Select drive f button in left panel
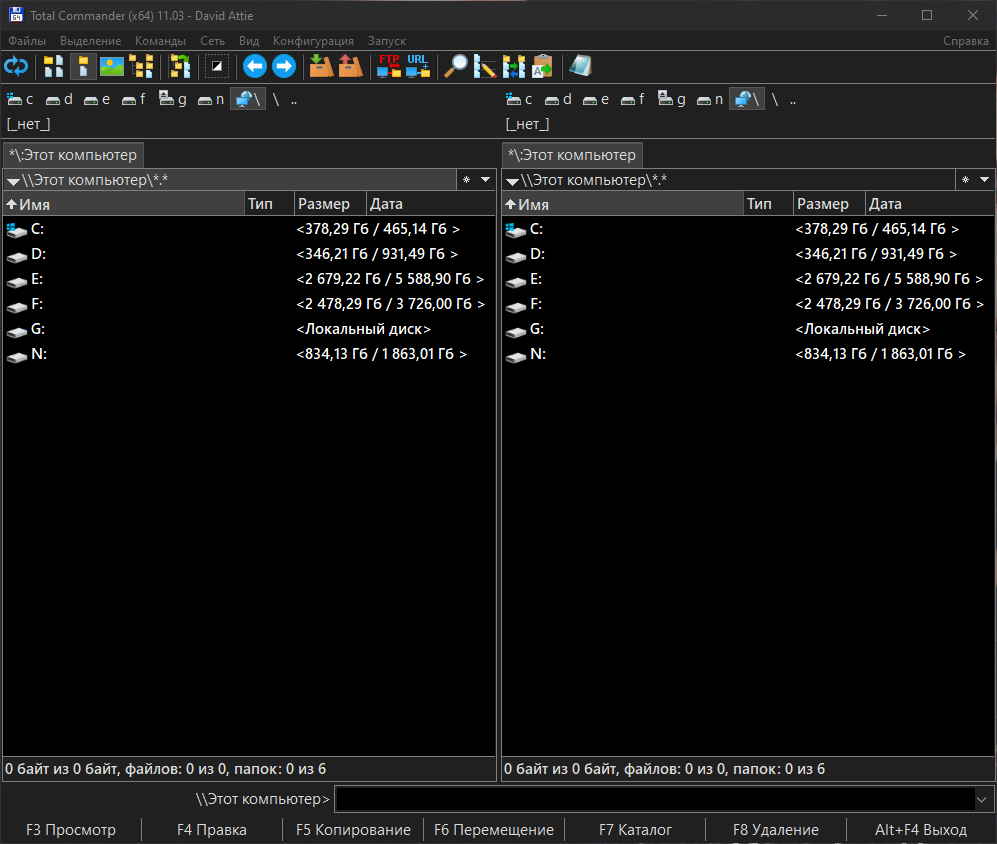Image resolution: width=997 pixels, height=844 pixels. point(134,99)
